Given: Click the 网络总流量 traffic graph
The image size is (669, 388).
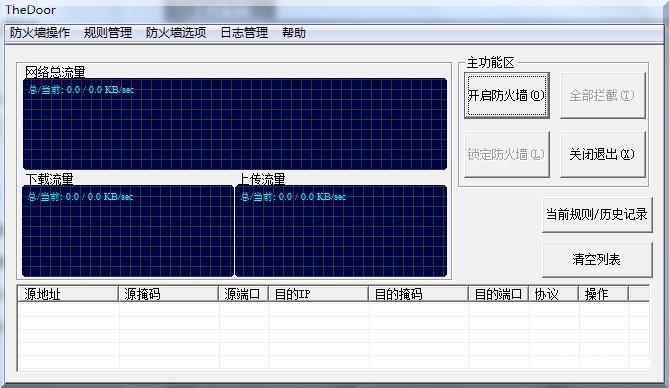Looking at the screenshot, I should coord(235,124).
